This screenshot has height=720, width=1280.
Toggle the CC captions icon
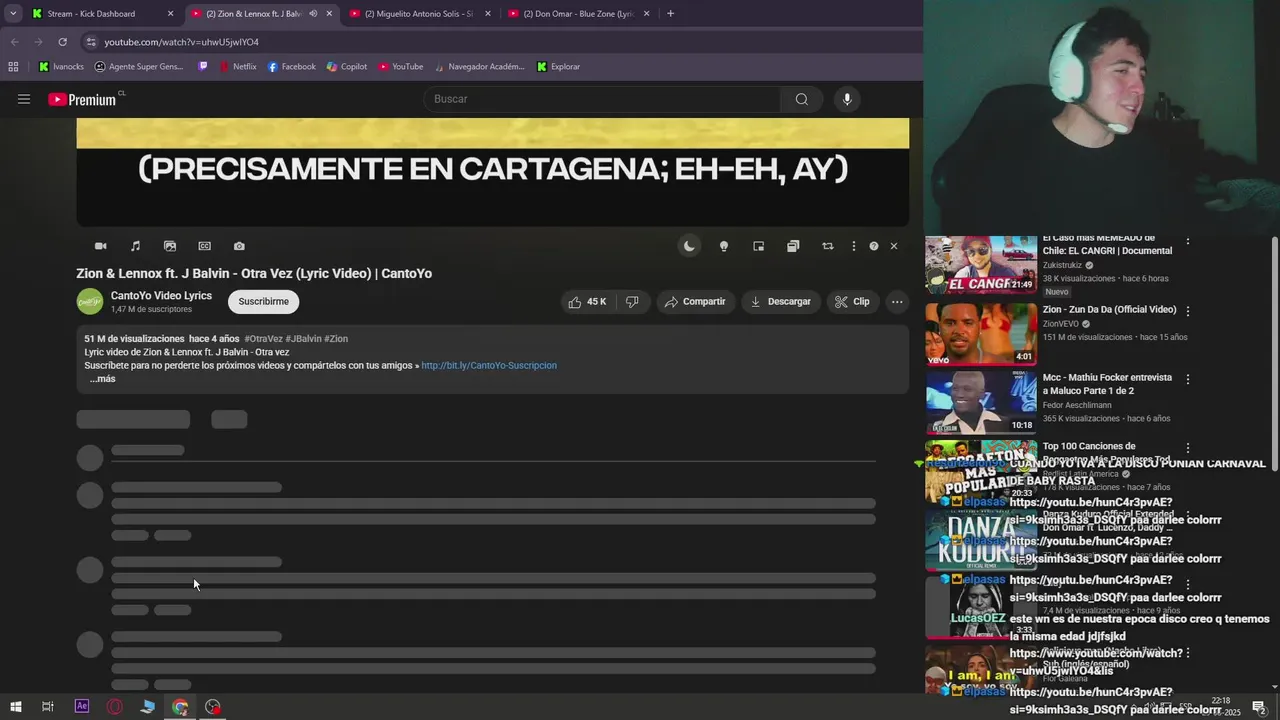pyautogui.click(x=204, y=246)
